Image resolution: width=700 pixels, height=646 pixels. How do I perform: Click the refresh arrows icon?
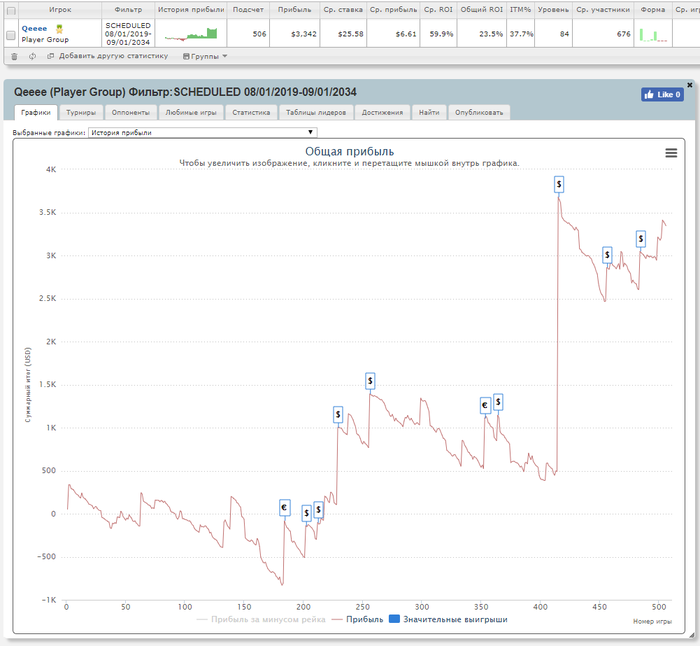coord(32,56)
